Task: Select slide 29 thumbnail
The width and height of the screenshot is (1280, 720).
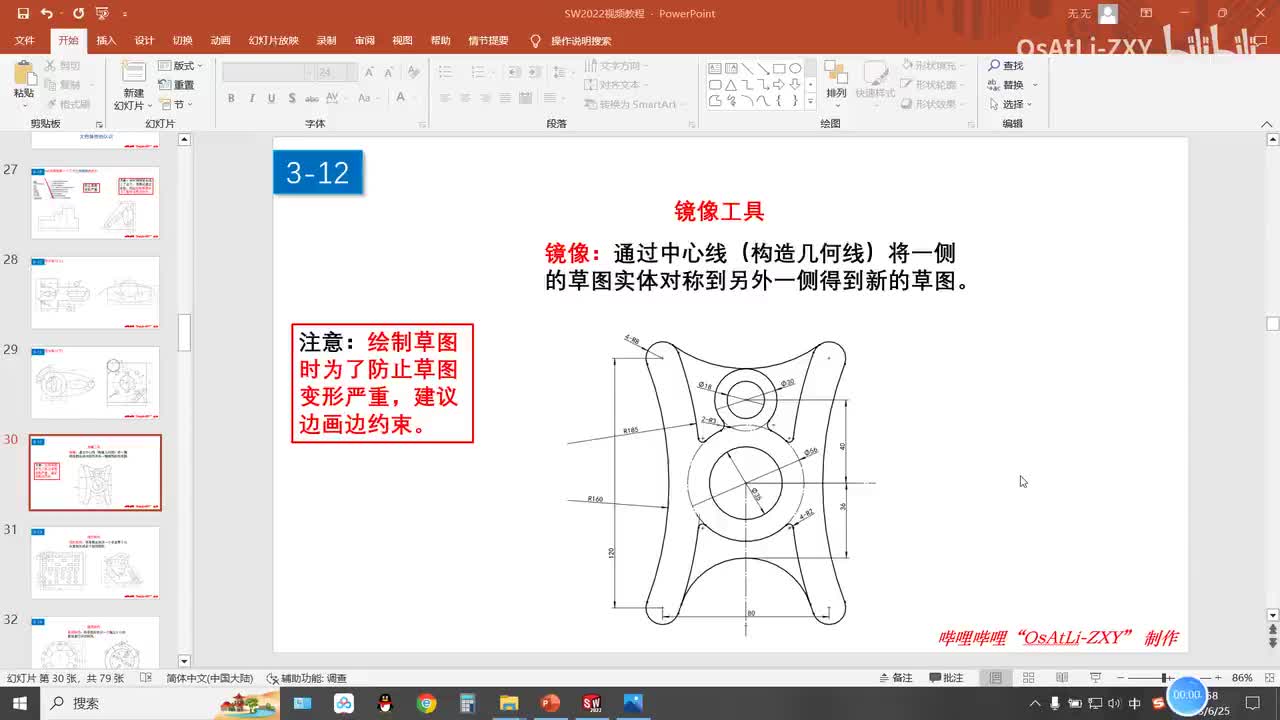Action: coord(95,383)
